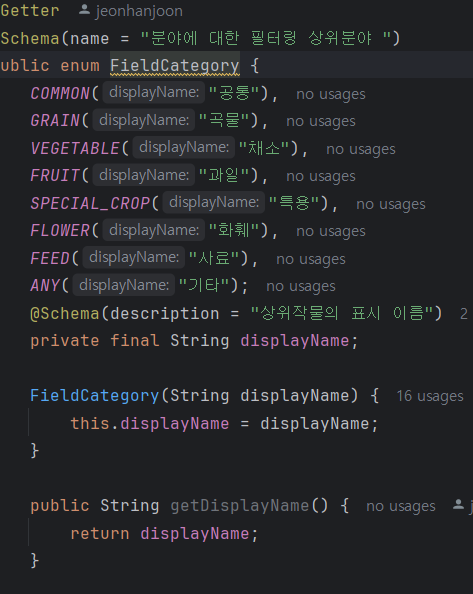Click the constructor's String displayName parameter
473x594 pixels.
click(x=259, y=395)
